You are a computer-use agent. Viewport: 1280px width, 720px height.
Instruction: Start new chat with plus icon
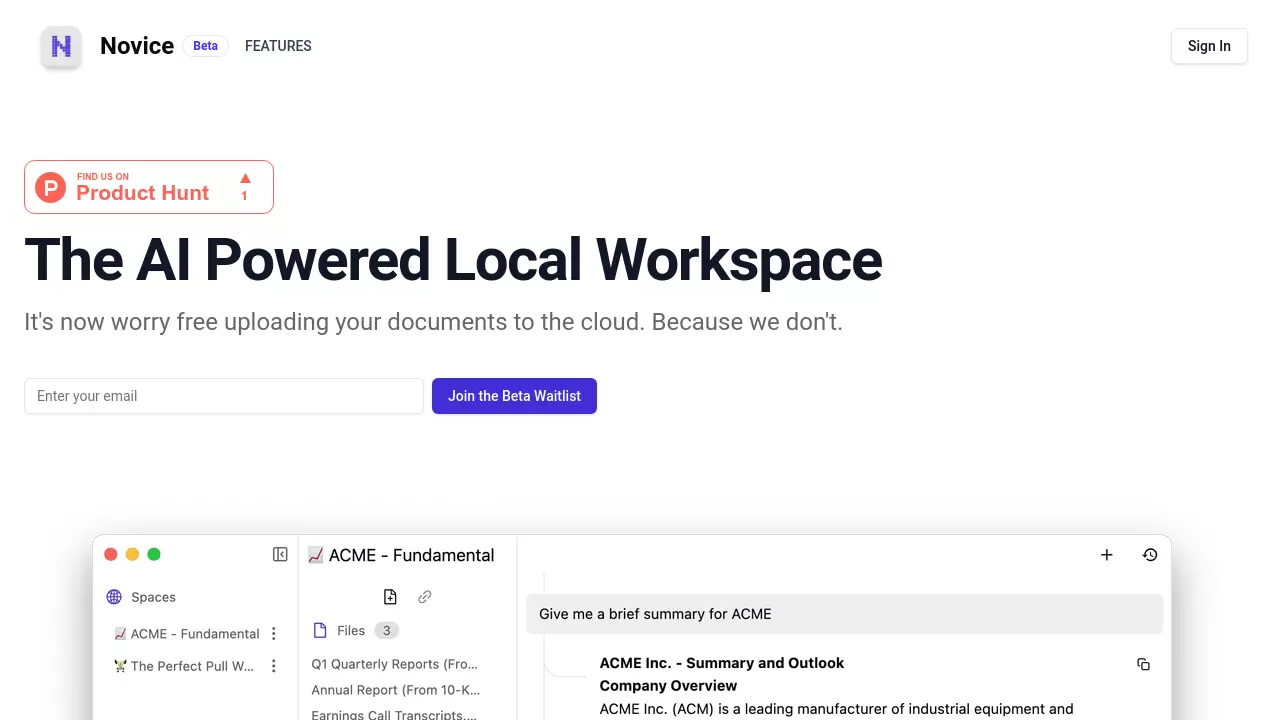1107,555
